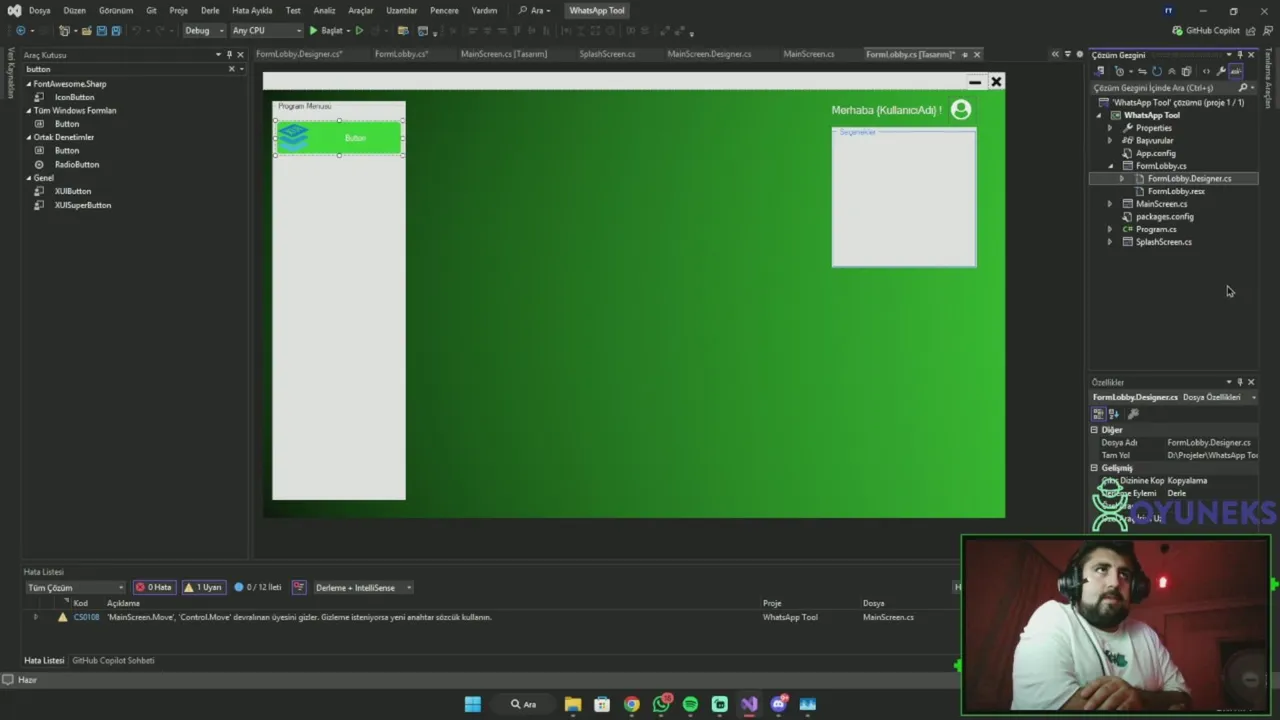
Task: Select RadioButton in the Araç Kutusu
Action: point(76,164)
